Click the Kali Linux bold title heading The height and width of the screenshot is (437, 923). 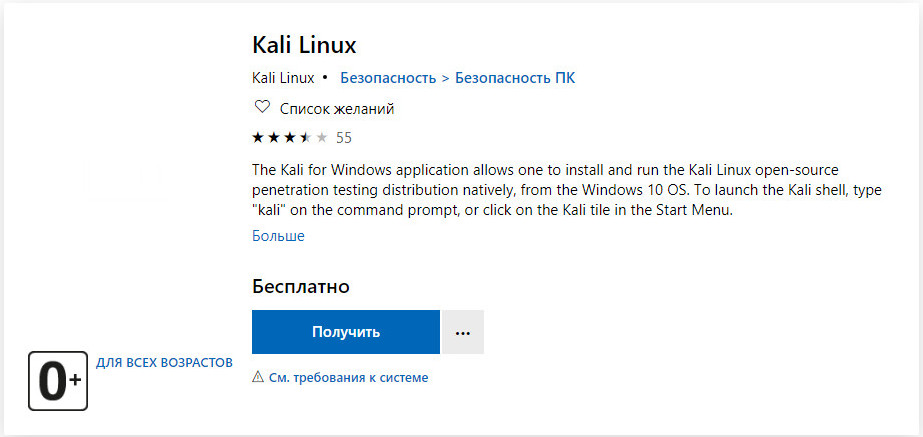(304, 45)
